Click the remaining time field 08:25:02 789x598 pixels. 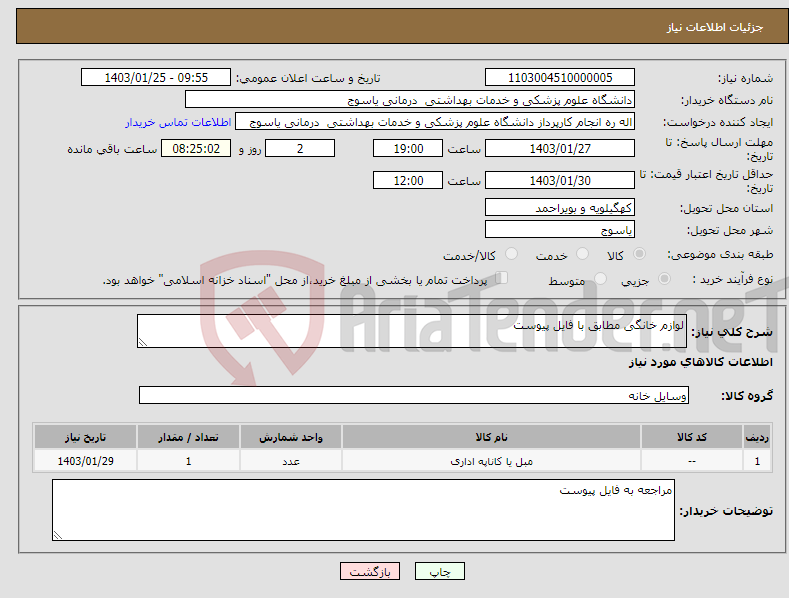click(196, 148)
